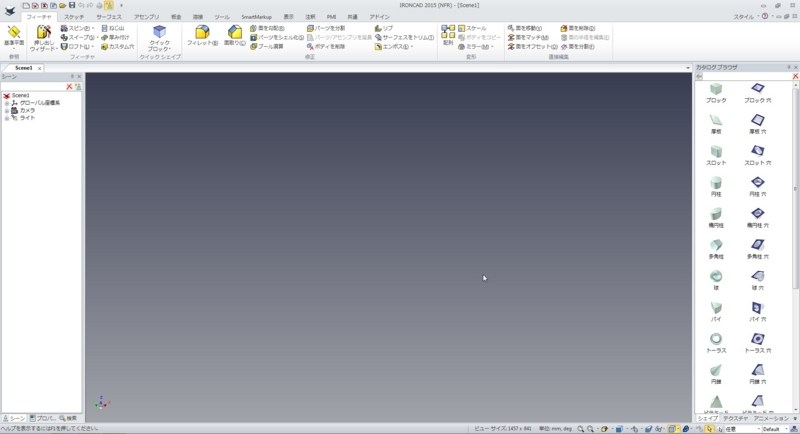Open the SmartMarkup ribbon tab
The width and height of the screenshot is (800, 434).
(256, 17)
